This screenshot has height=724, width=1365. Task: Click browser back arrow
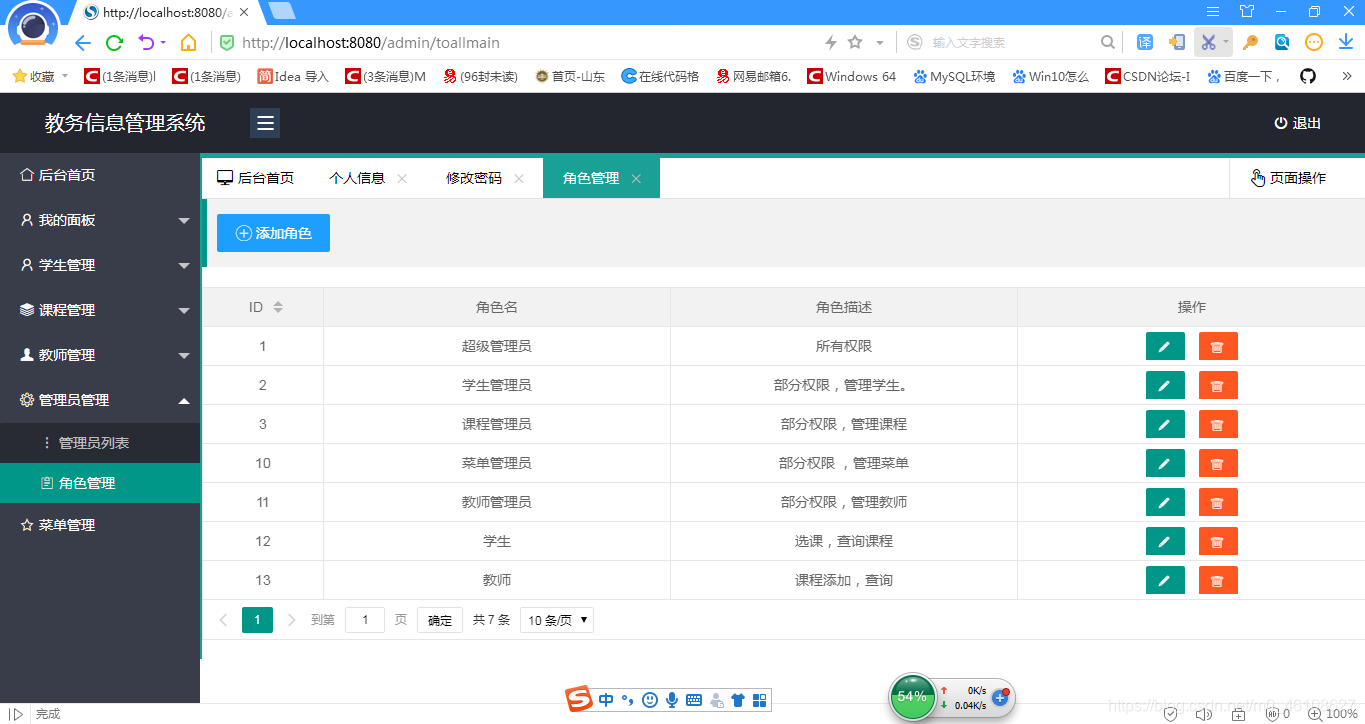pos(83,43)
